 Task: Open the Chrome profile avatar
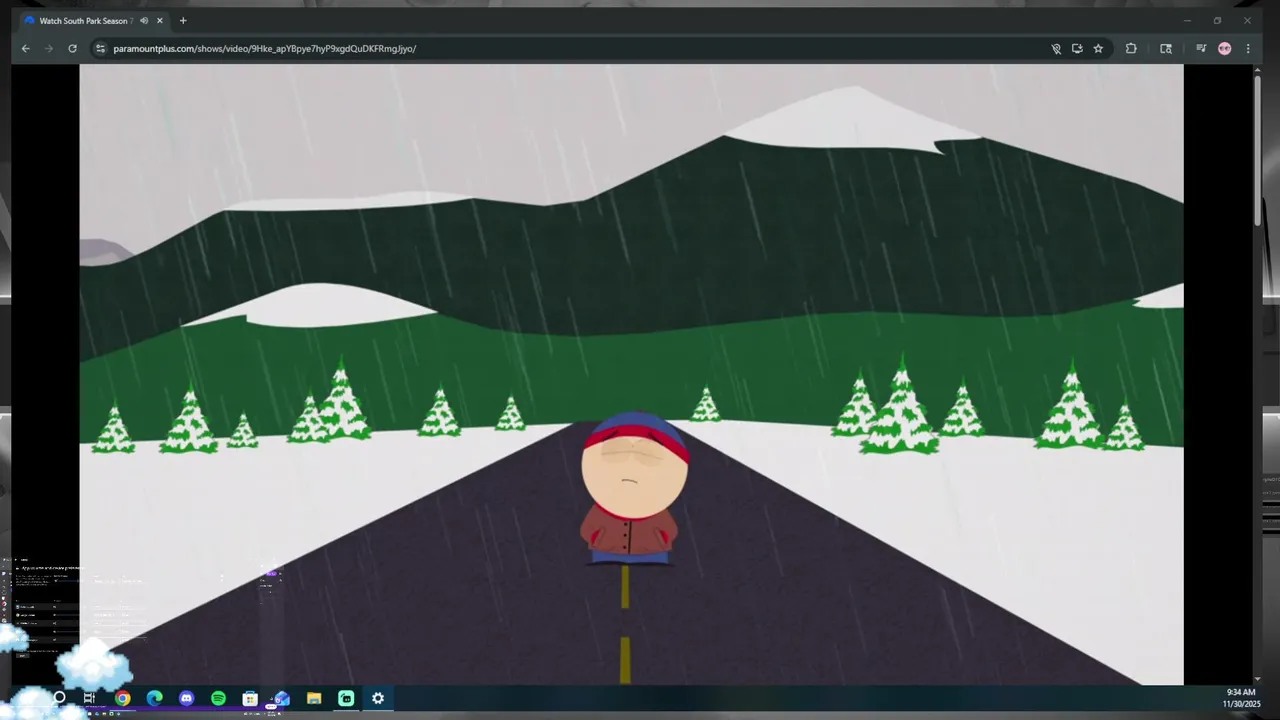point(1224,48)
